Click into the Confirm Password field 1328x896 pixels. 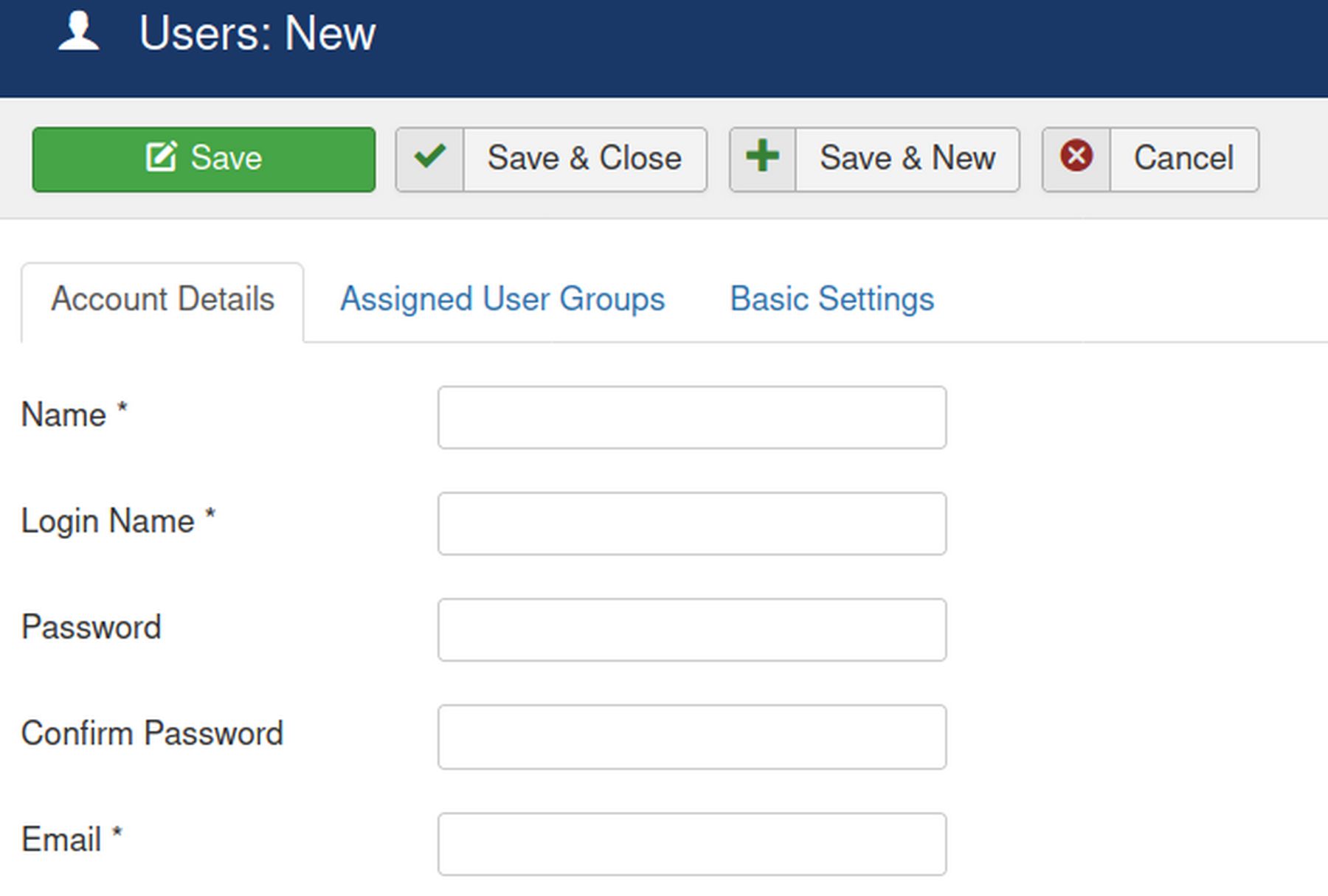coord(691,737)
